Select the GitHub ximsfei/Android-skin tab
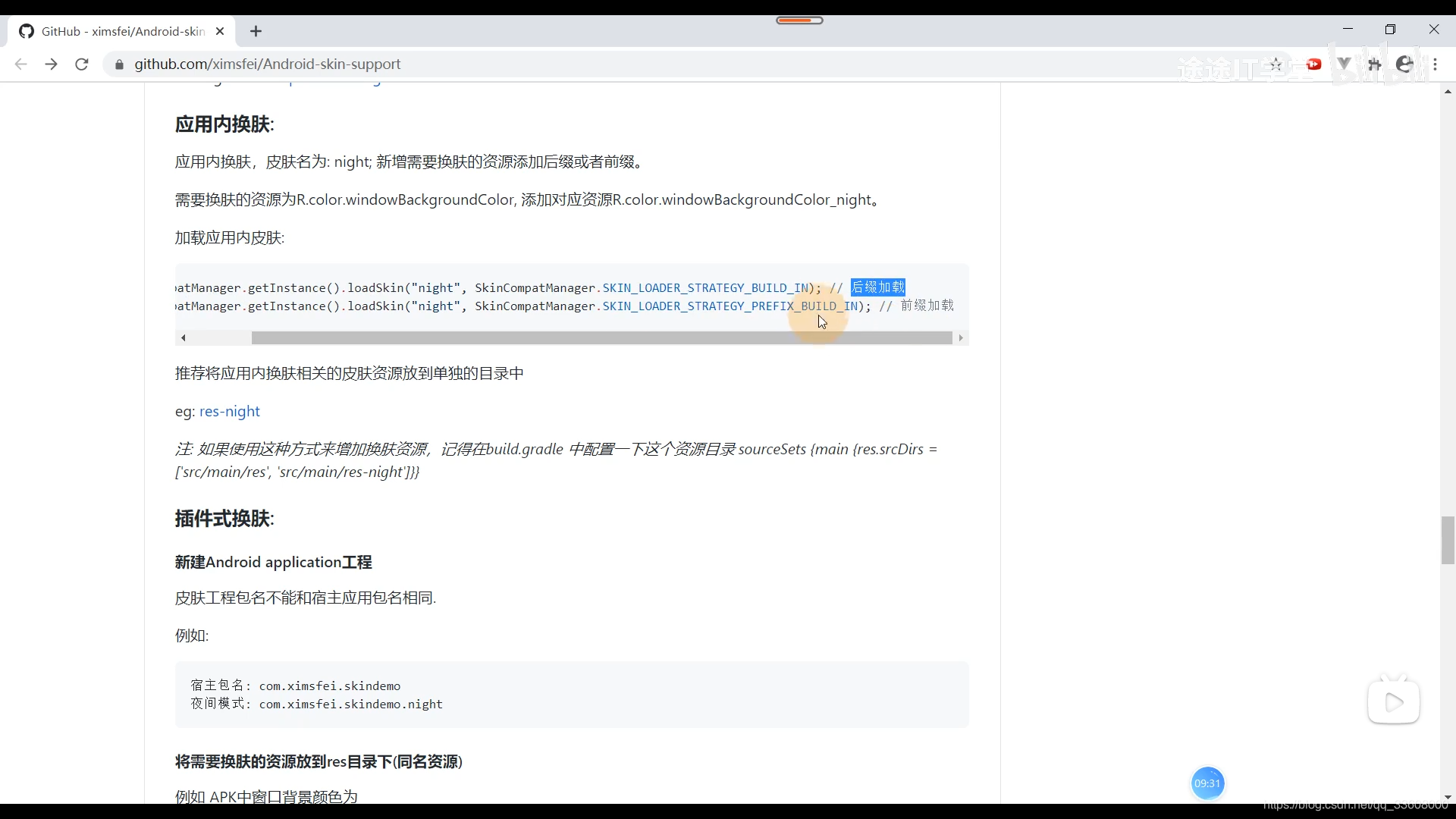 121,31
